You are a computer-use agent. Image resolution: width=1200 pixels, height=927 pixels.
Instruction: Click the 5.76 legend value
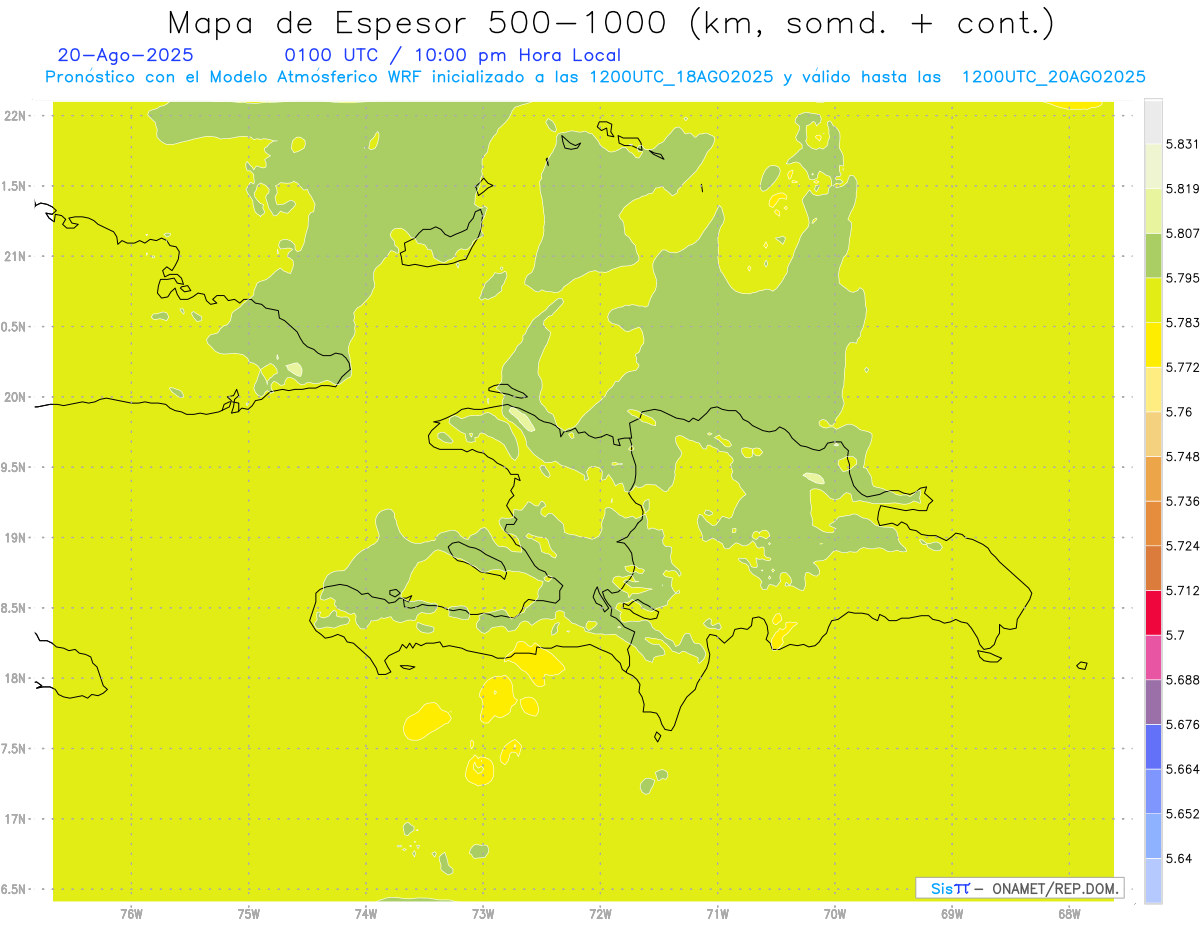pos(1178,412)
